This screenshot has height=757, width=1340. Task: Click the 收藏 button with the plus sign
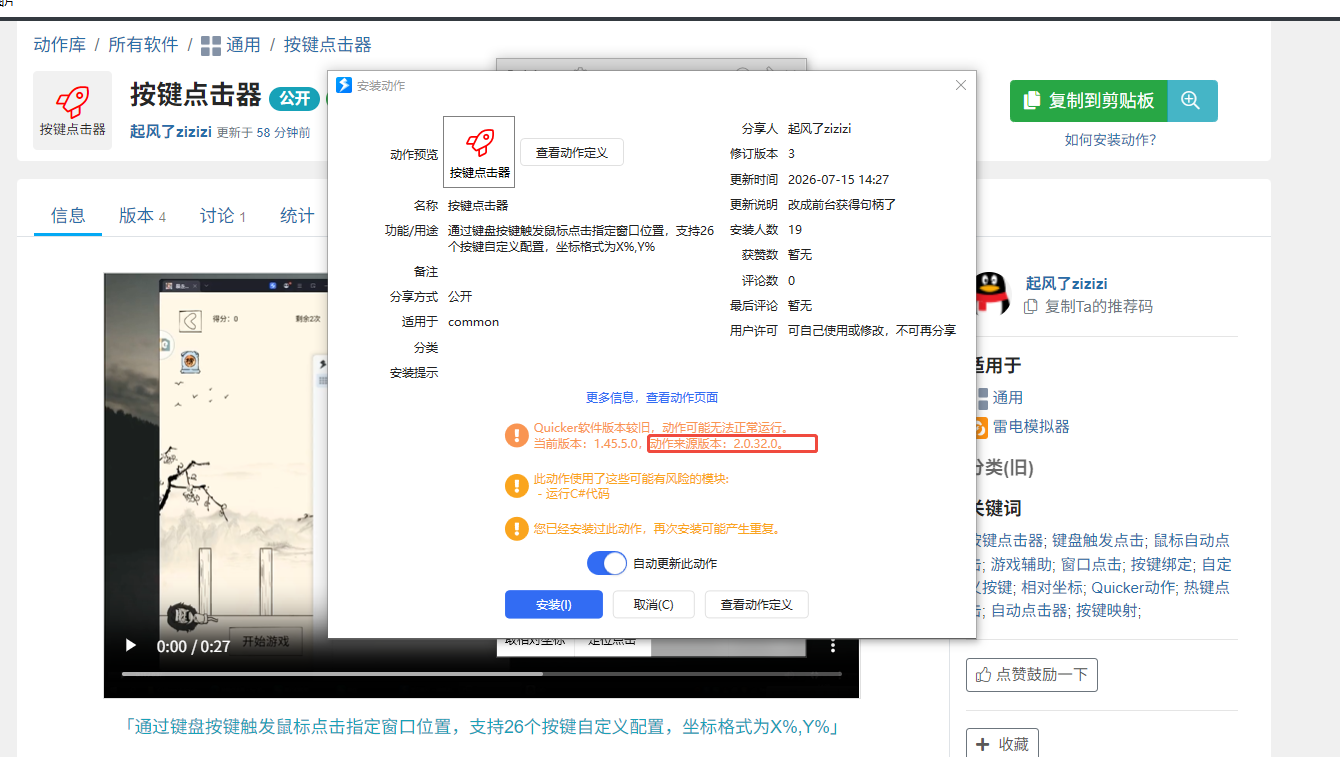tap(1003, 744)
